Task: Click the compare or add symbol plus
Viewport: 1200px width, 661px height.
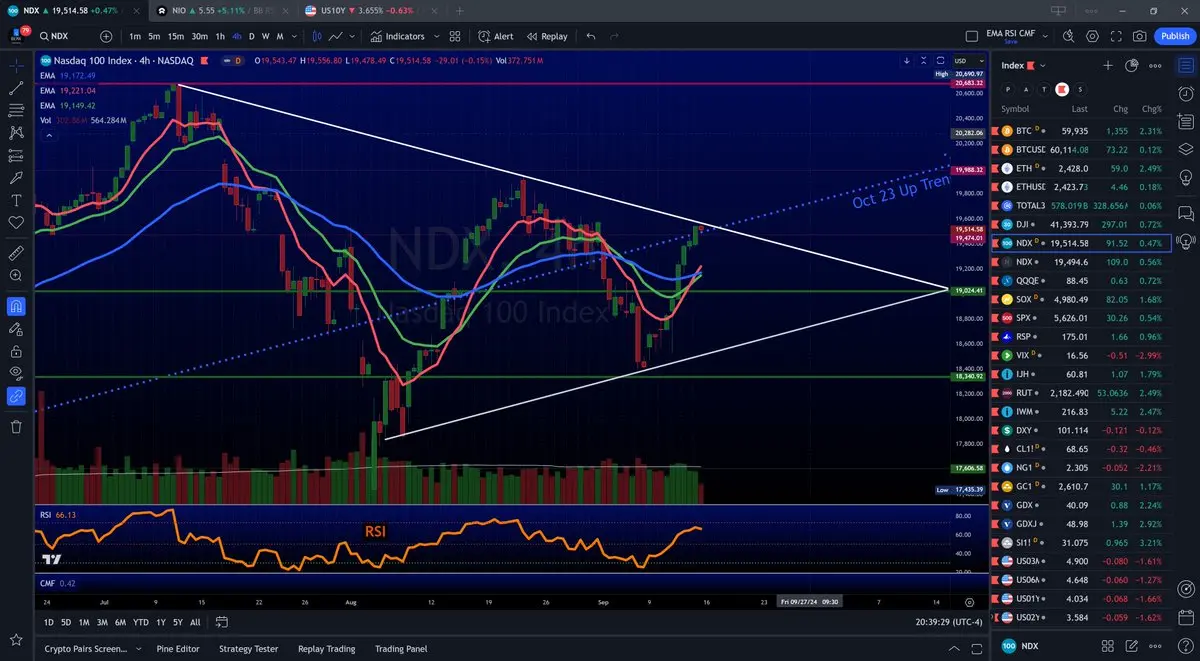Action: pos(106,36)
